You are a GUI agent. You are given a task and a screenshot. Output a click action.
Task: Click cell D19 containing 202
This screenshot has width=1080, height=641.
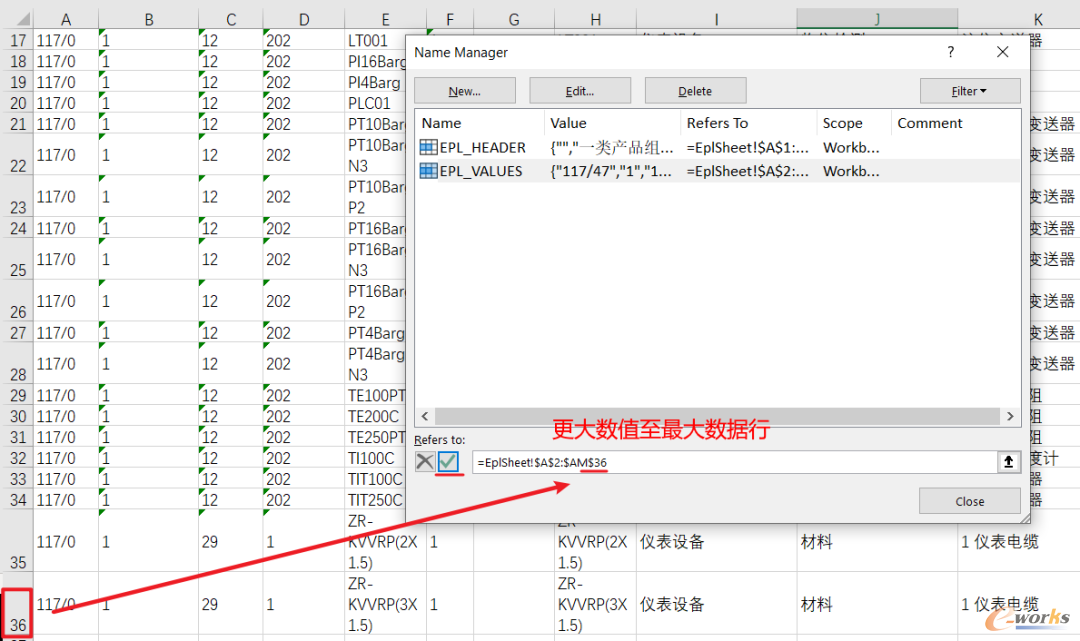coord(304,82)
